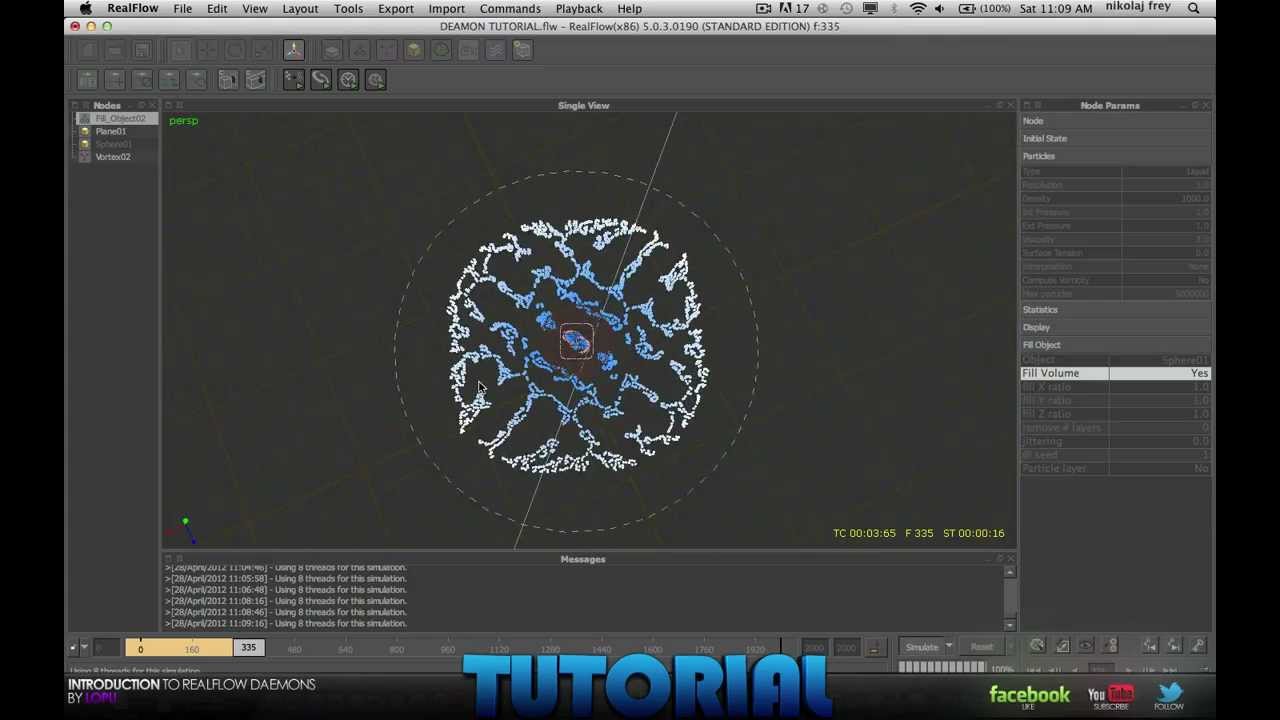Open the File menu
Viewport: 1280px width, 720px height.
[182, 8]
